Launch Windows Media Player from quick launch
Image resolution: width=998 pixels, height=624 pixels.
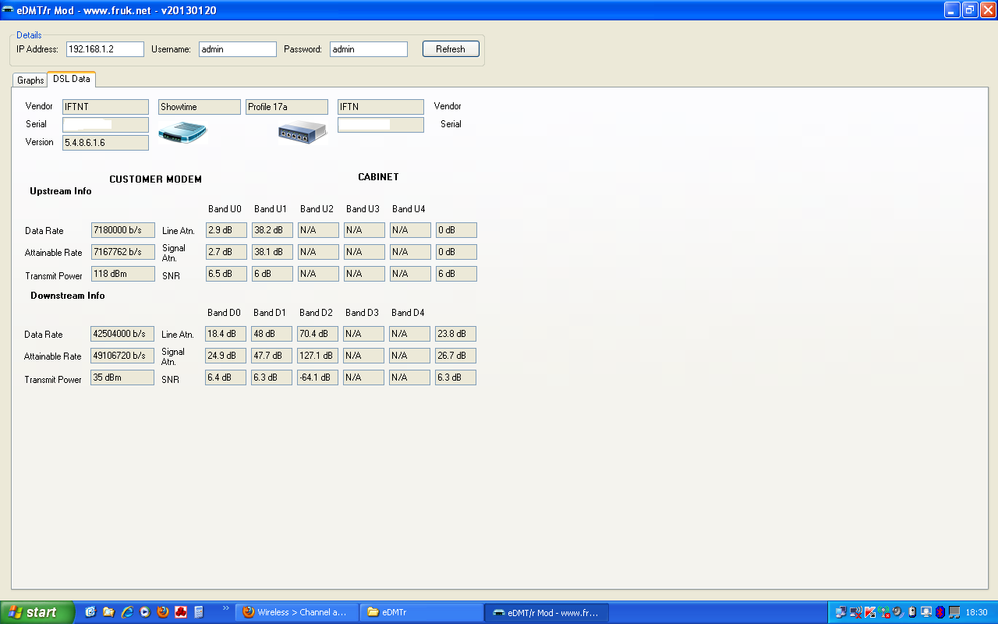coord(144,612)
